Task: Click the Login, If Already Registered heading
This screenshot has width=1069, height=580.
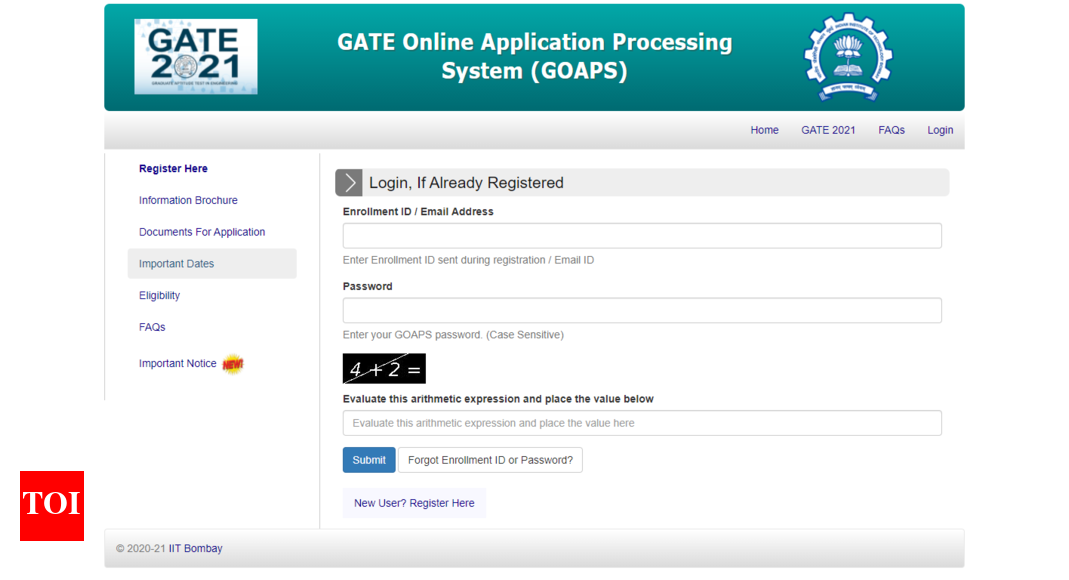Action: coord(466,183)
